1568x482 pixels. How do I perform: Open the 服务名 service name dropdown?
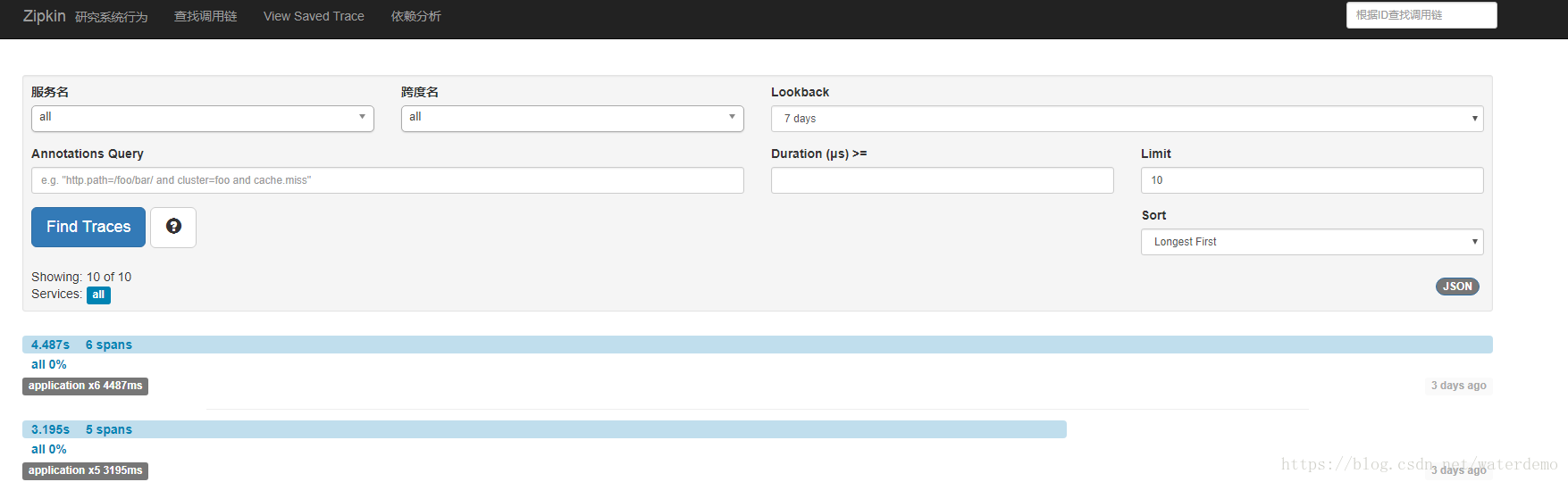202,119
